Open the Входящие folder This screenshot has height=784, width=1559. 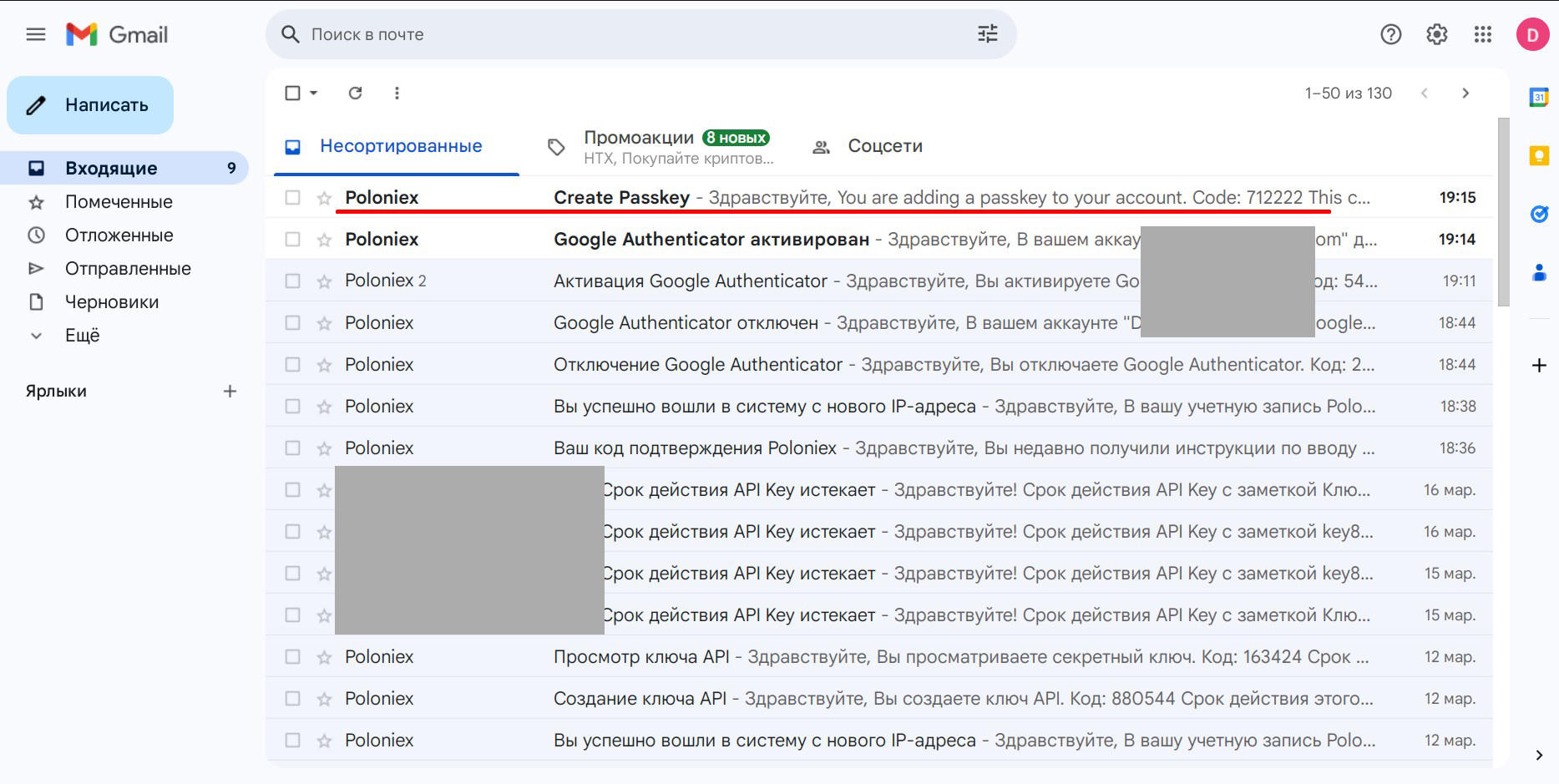tap(124, 168)
